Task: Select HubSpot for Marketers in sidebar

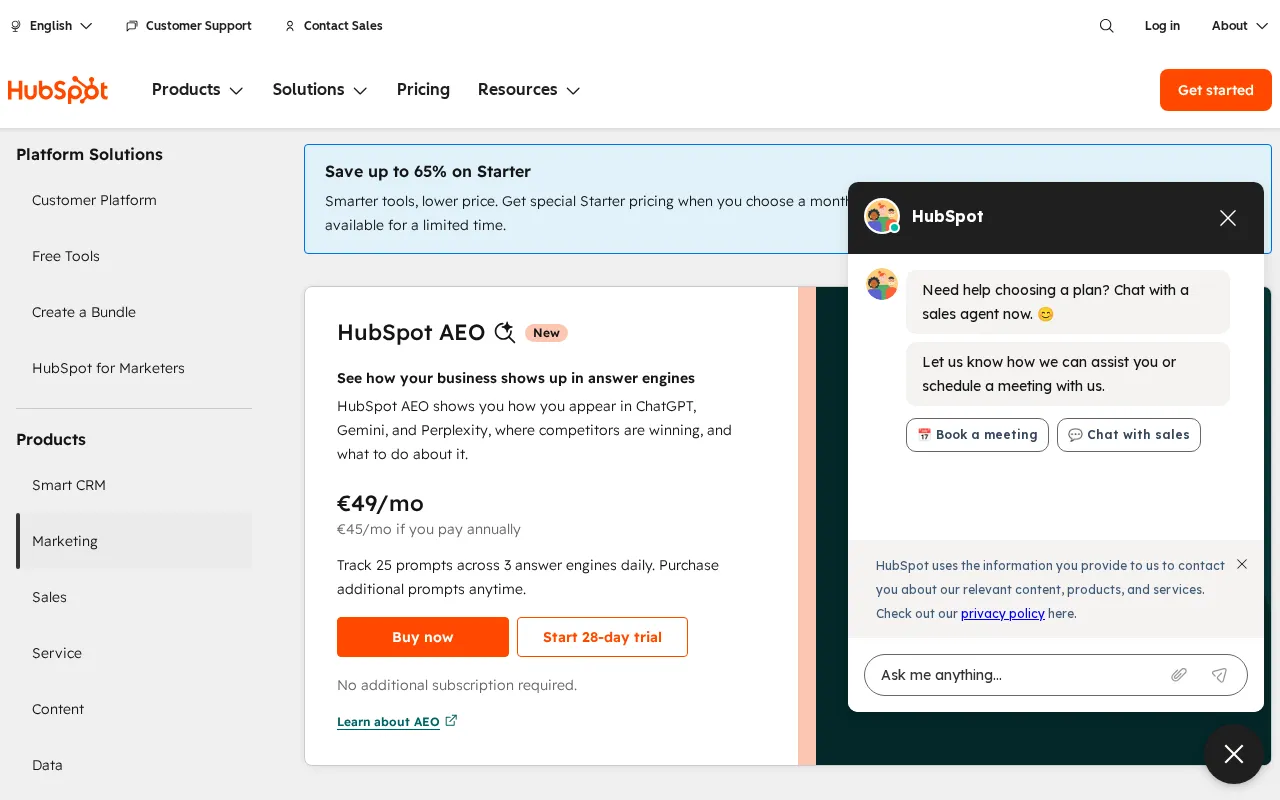Action: click(x=134, y=368)
